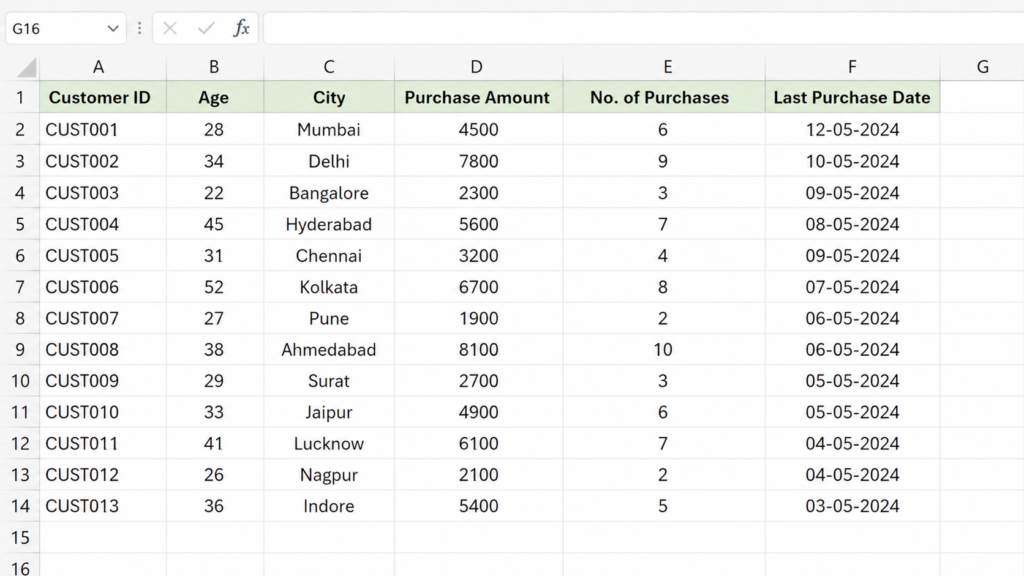Click the Age header cell

click(215, 97)
